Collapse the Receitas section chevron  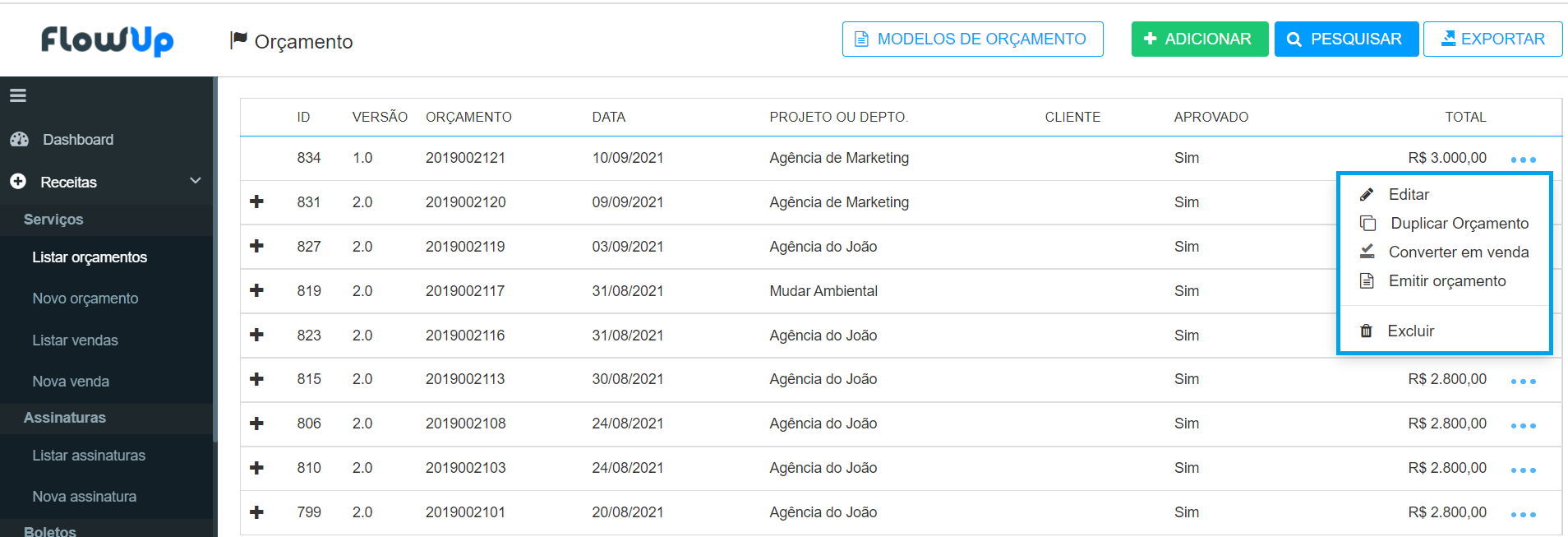[x=196, y=180]
